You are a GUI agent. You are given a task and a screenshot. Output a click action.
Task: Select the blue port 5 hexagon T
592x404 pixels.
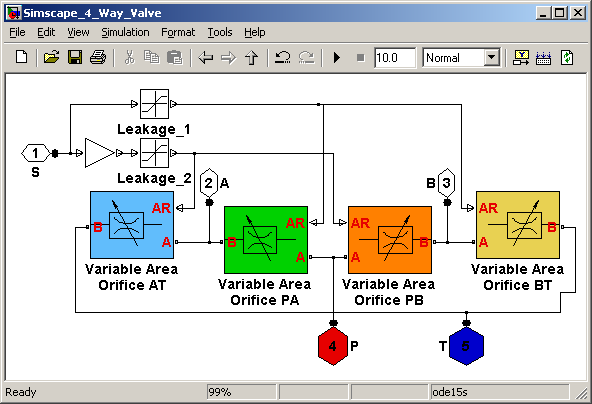[x=466, y=346]
